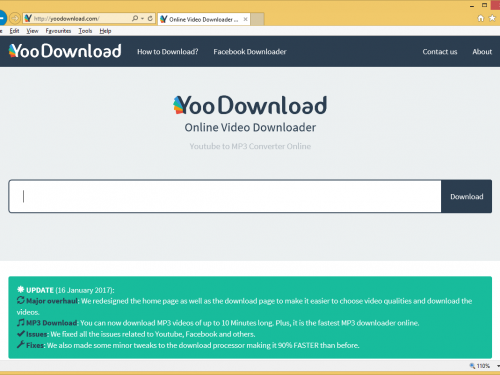Click the Issues checkmark icon

point(21,333)
